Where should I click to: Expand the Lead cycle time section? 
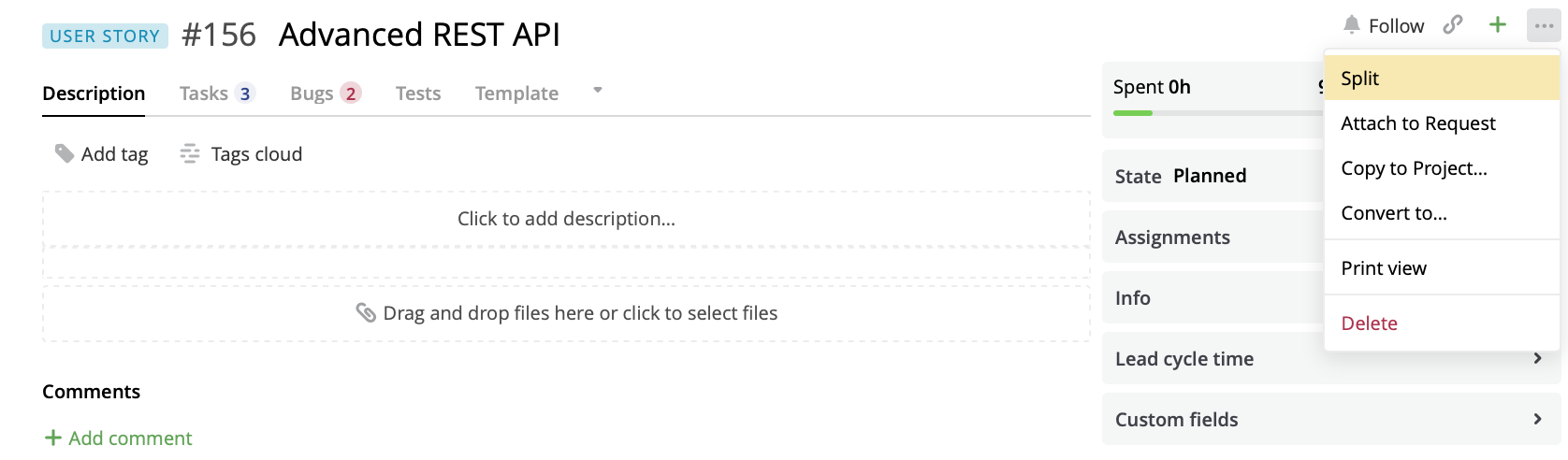point(1537,358)
